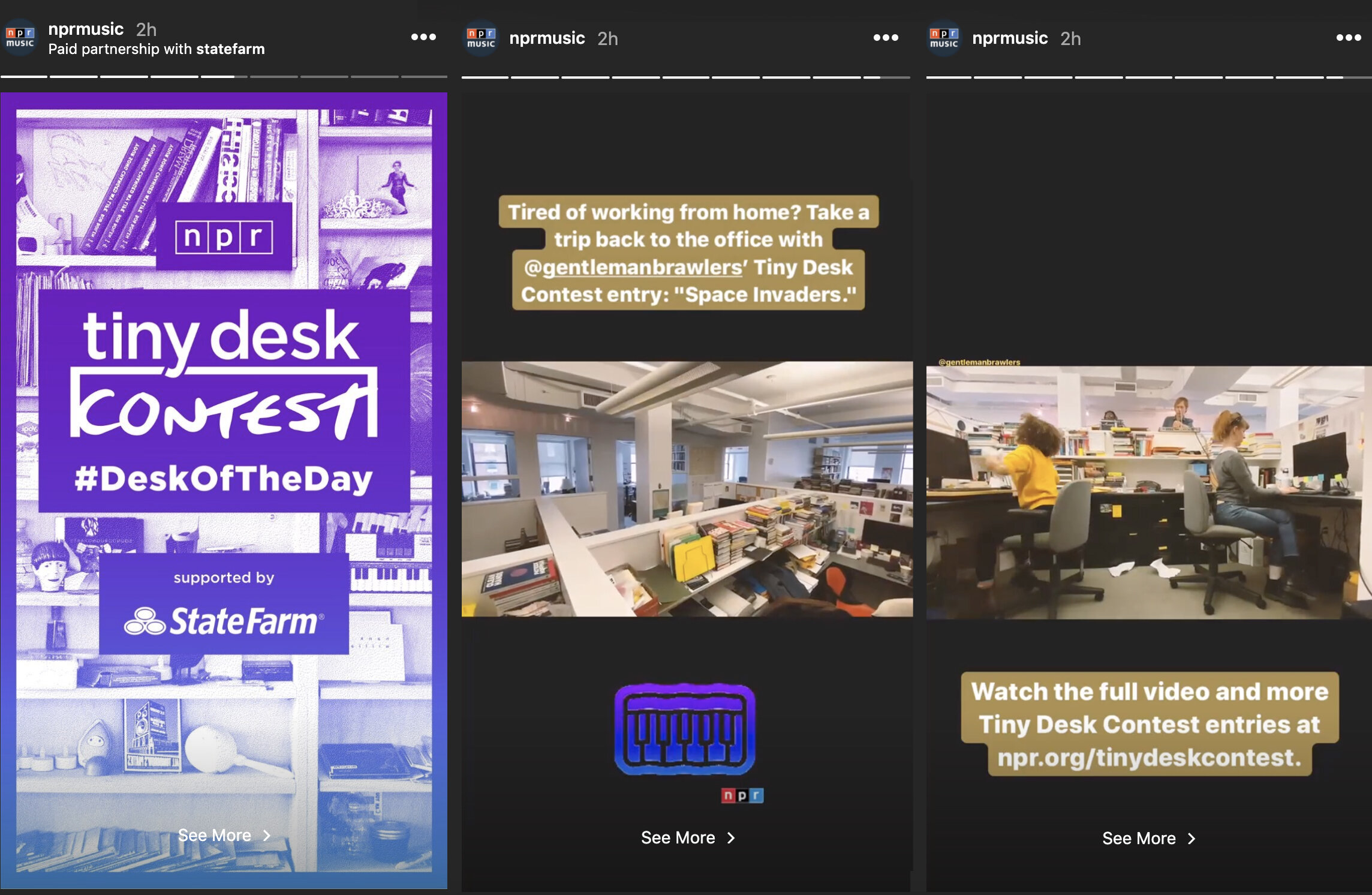The width and height of the screenshot is (1372, 895).
Task: Open three-dot menu on second story
Action: [886, 38]
